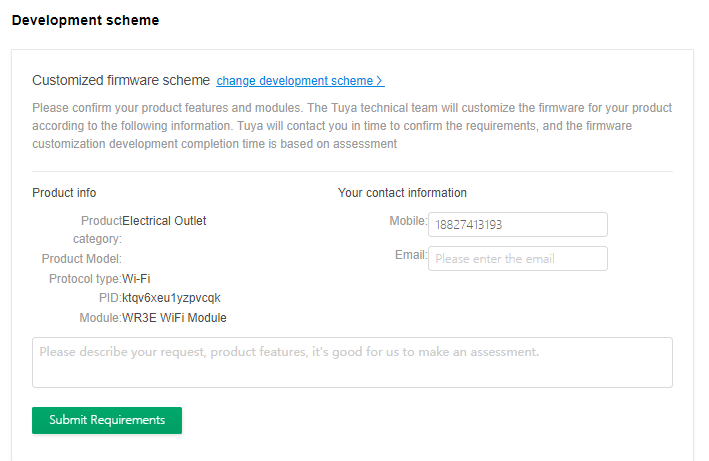Viewport: 709px width, 461px height.
Task: Click the firmware customization description paragraph
Action: coord(352,125)
